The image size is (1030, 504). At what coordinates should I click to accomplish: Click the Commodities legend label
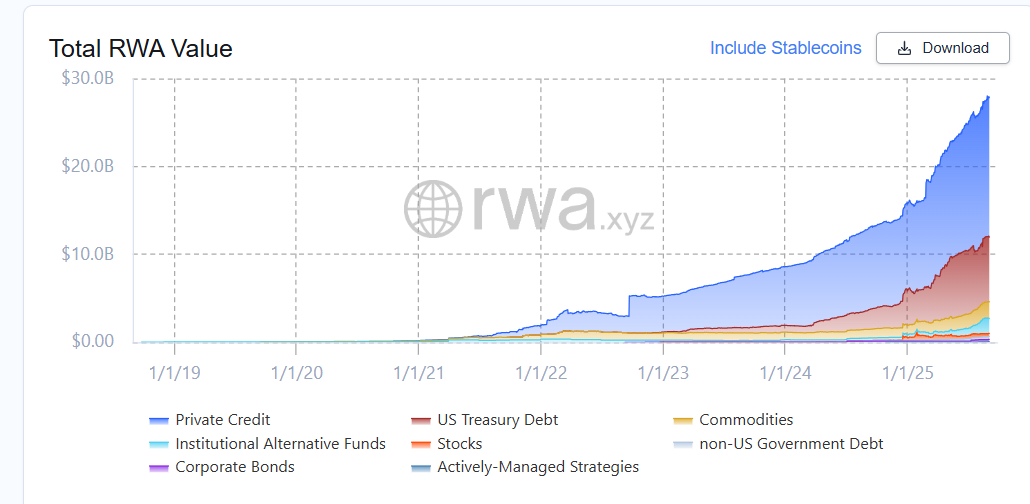click(746, 420)
